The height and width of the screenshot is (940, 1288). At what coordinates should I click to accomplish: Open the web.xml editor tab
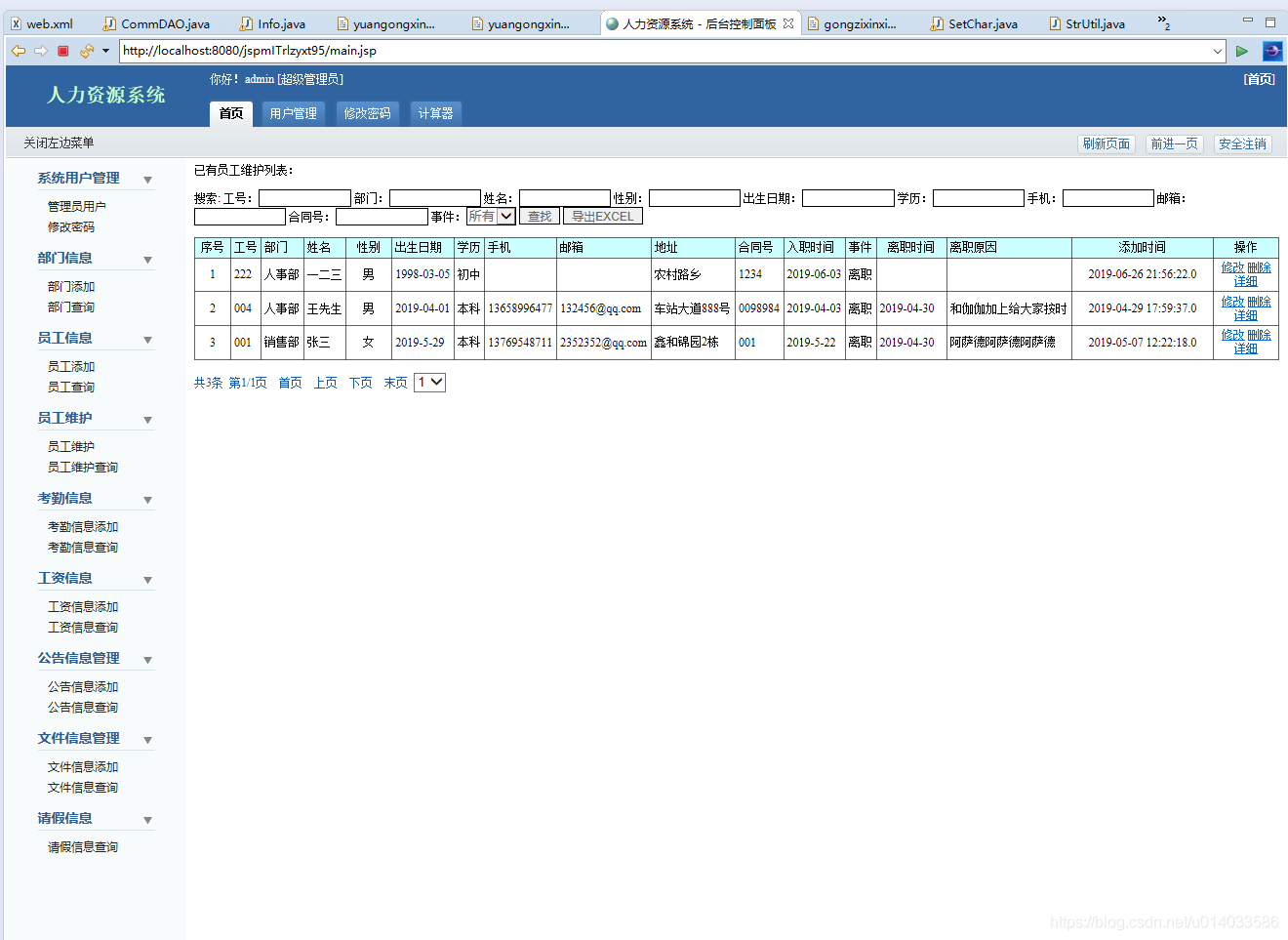(42, 23)
